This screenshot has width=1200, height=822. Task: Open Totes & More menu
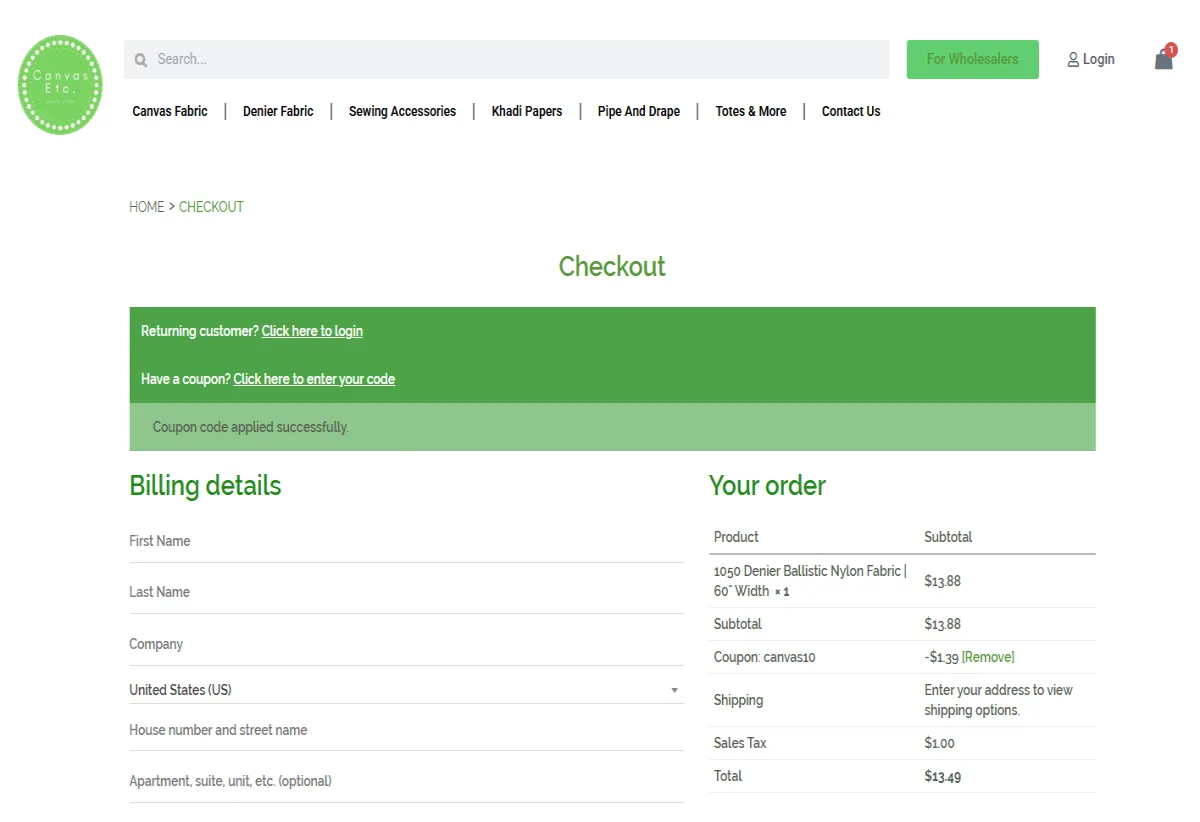[x=750, y=111]
